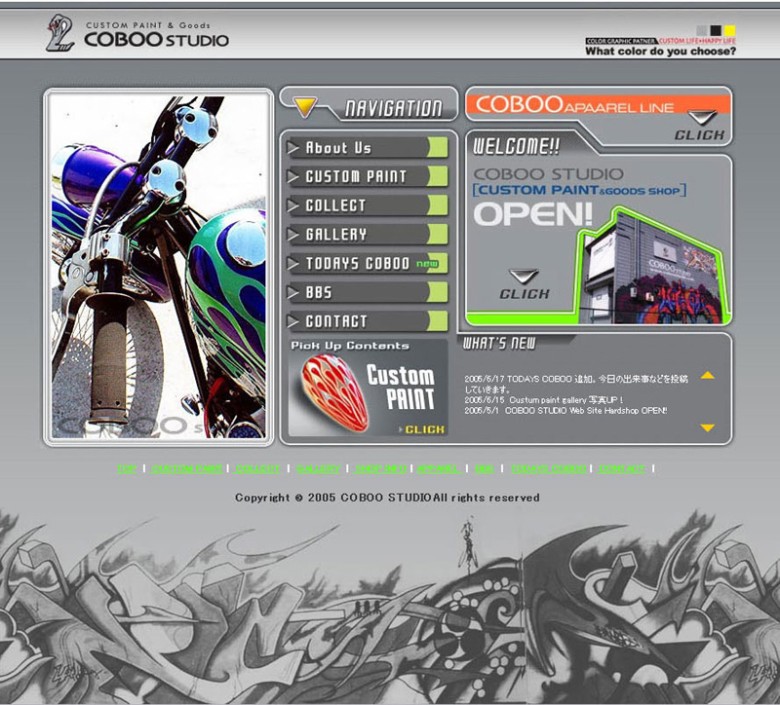This screenshot has width=780, height=705.
Task: Click the TOP link in the footer
Action: click(127, 469)
